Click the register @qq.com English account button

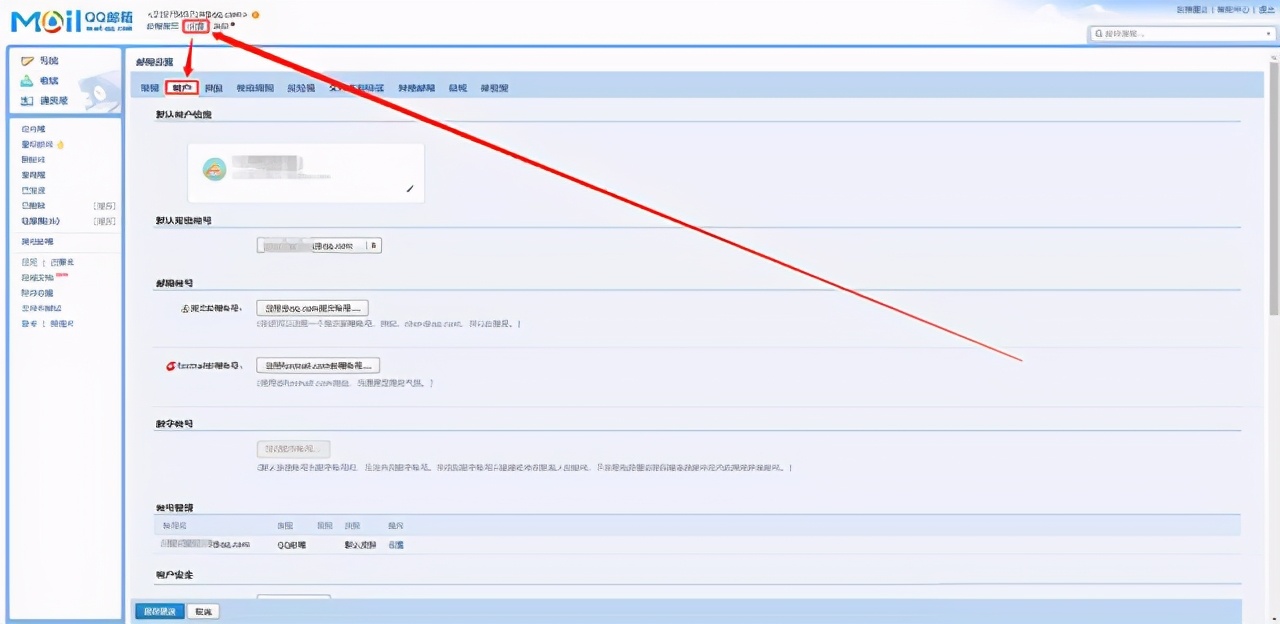(313, 308)
